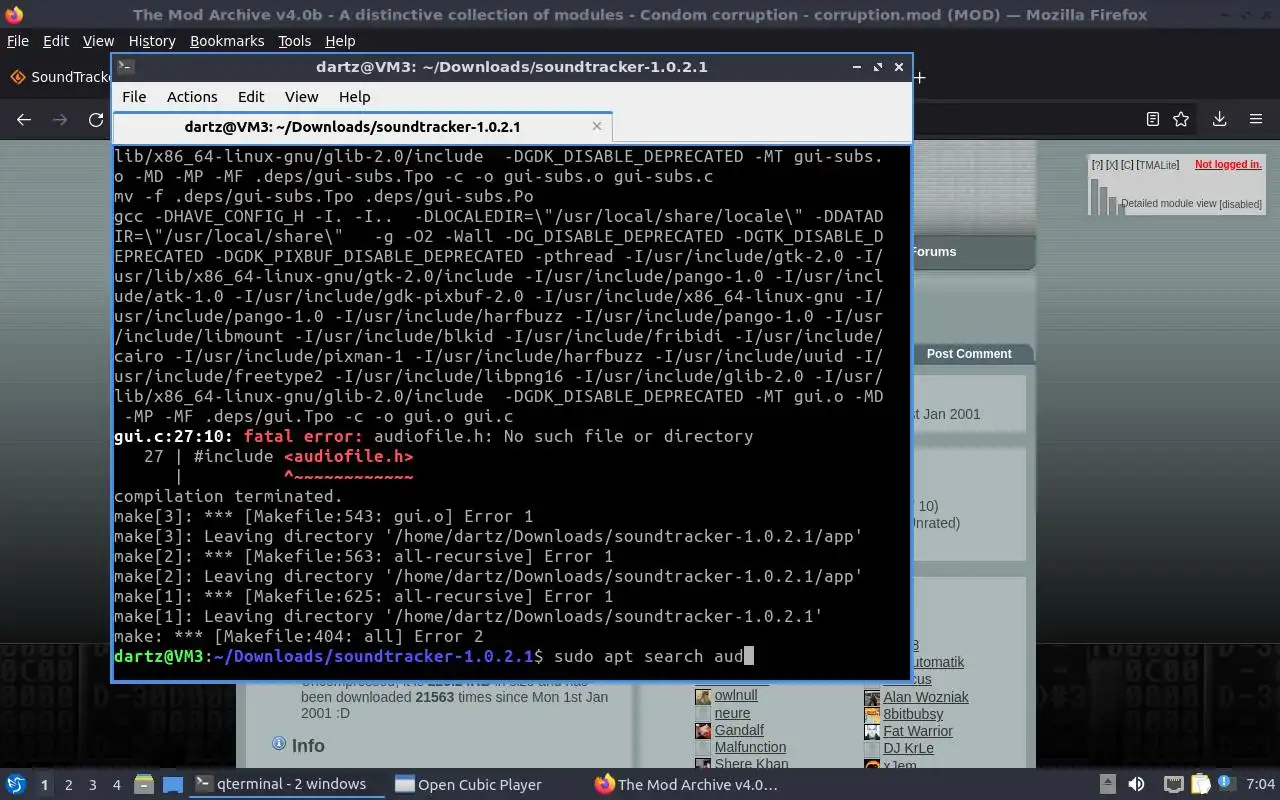Open the LXQt start menu
This screenshot has height=800, width=1280.
16,784
